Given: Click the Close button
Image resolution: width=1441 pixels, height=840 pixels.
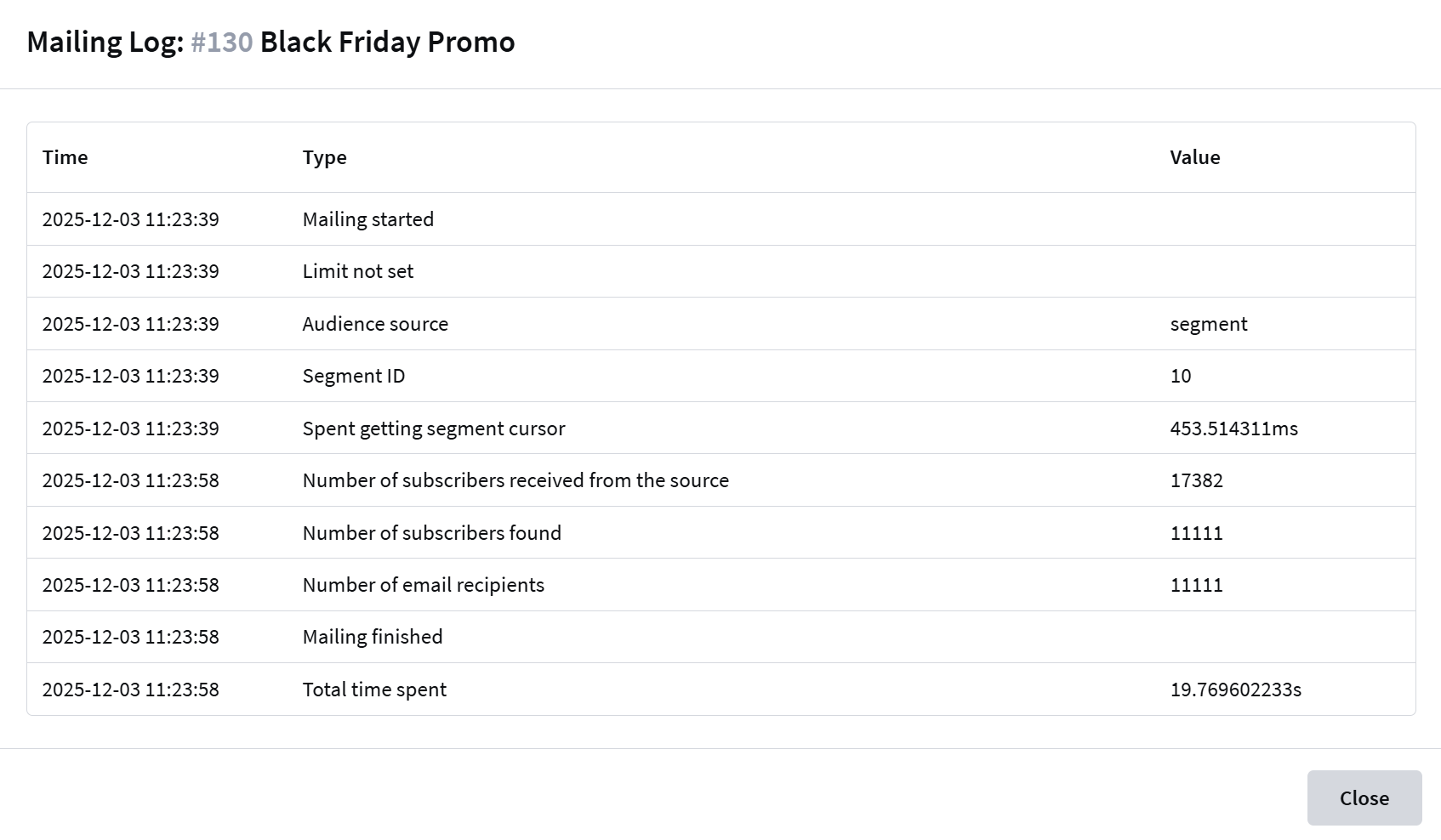Looking at the screenshot, I should pyautogui.click(x=1364, y=797).
